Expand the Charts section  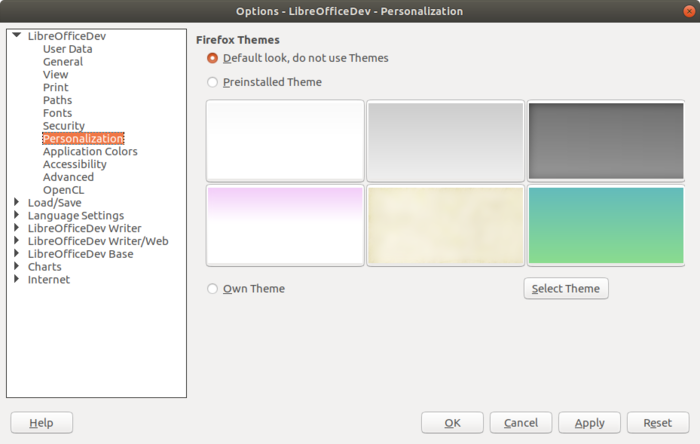pos(17,266)
